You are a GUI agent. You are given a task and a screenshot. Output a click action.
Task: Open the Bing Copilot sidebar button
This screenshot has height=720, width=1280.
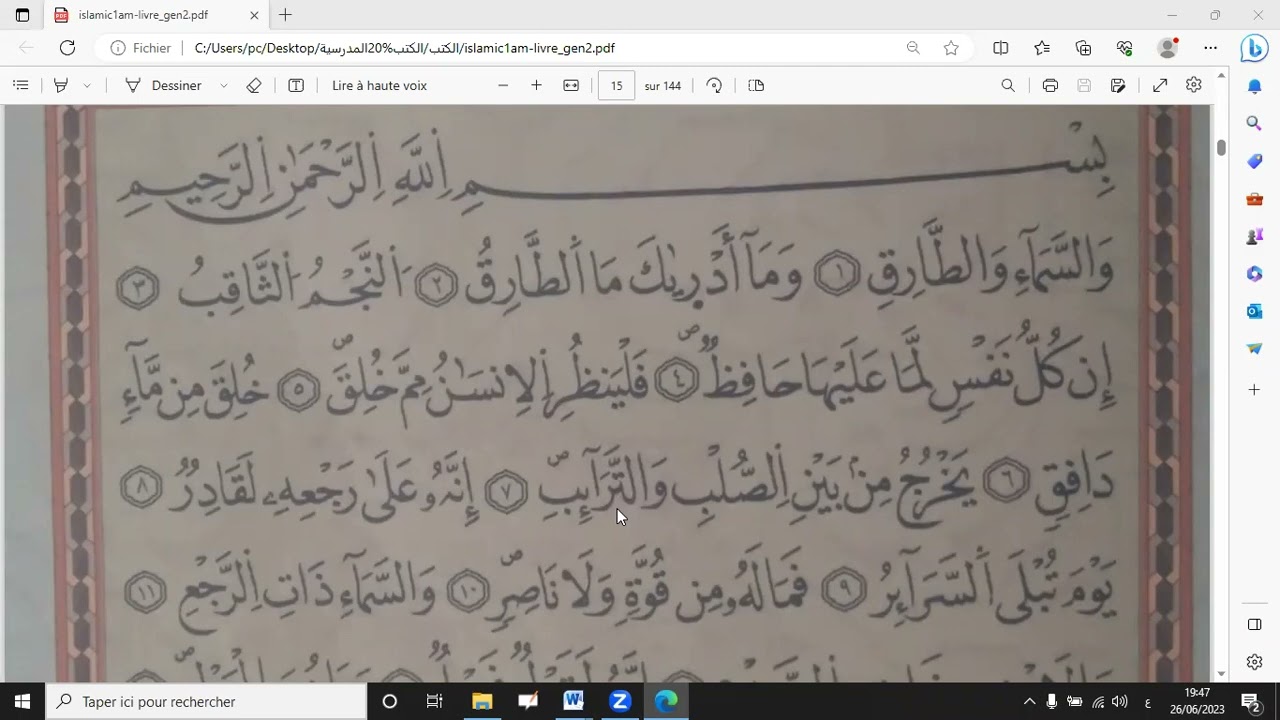(1254, 48)
